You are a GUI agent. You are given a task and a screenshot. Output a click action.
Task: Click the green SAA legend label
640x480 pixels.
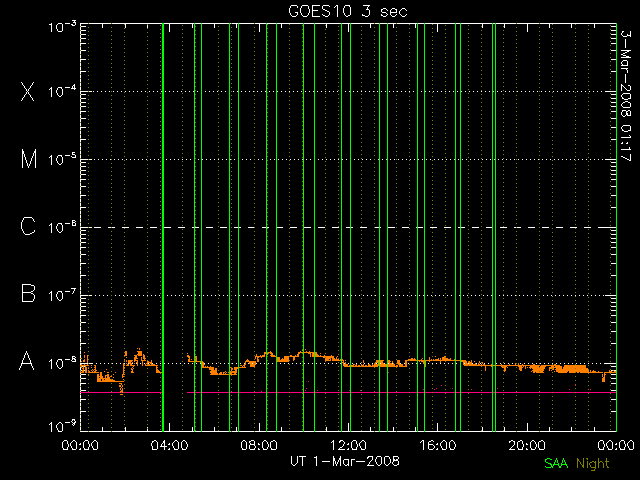556,463
